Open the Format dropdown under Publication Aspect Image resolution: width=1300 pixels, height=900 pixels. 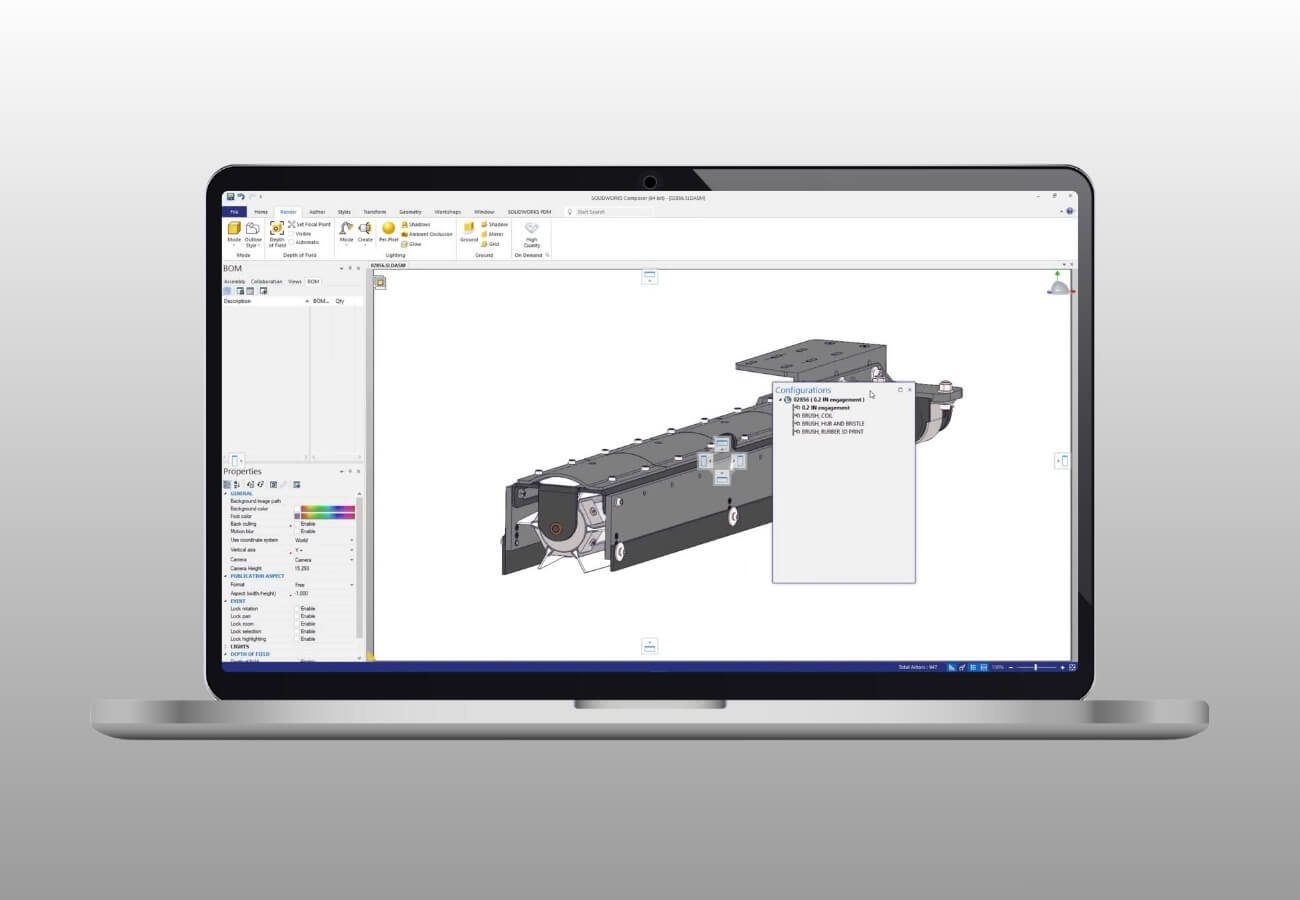pyautogui.click(x=351, y=584)
